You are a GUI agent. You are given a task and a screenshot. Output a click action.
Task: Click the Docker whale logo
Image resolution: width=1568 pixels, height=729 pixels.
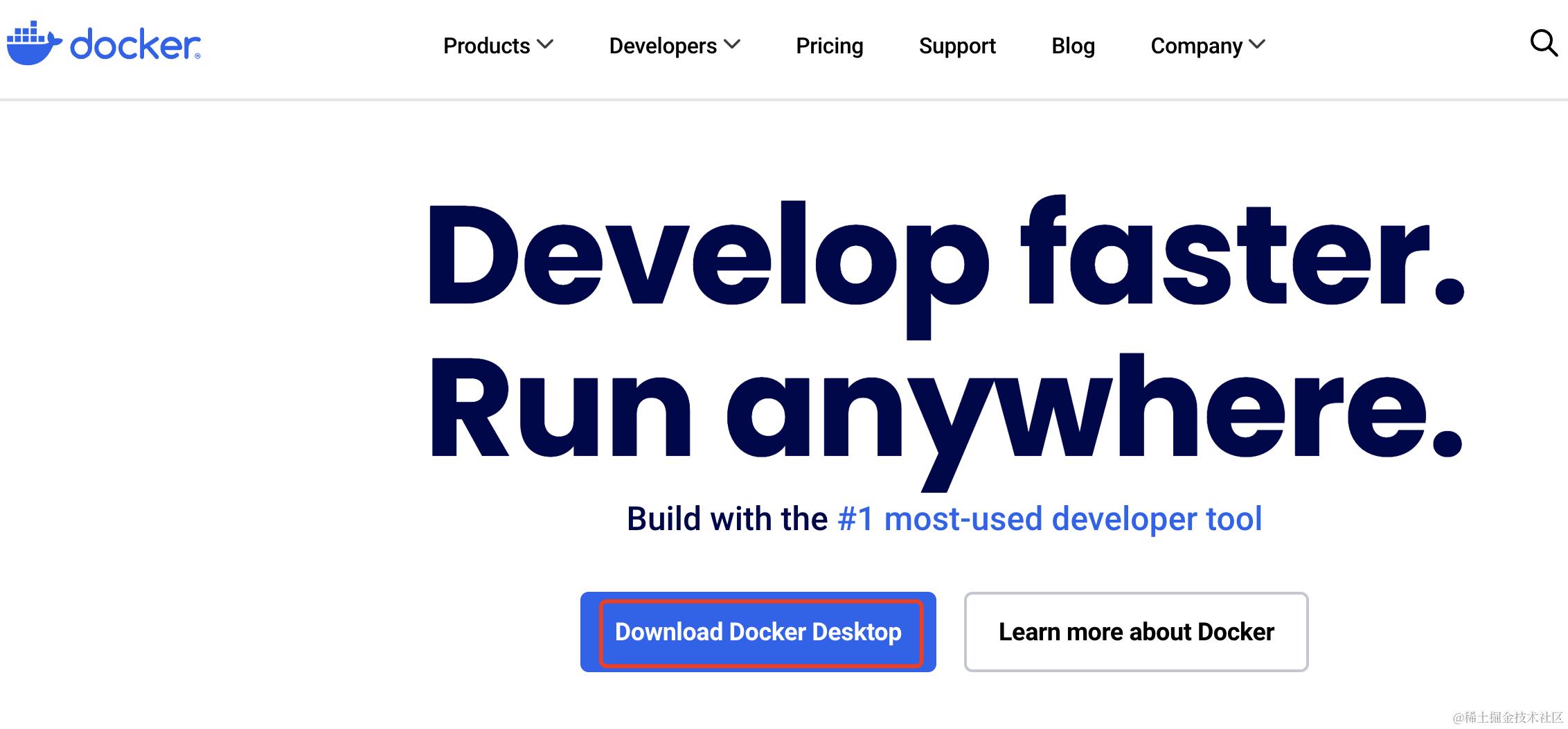pos(35,44)
